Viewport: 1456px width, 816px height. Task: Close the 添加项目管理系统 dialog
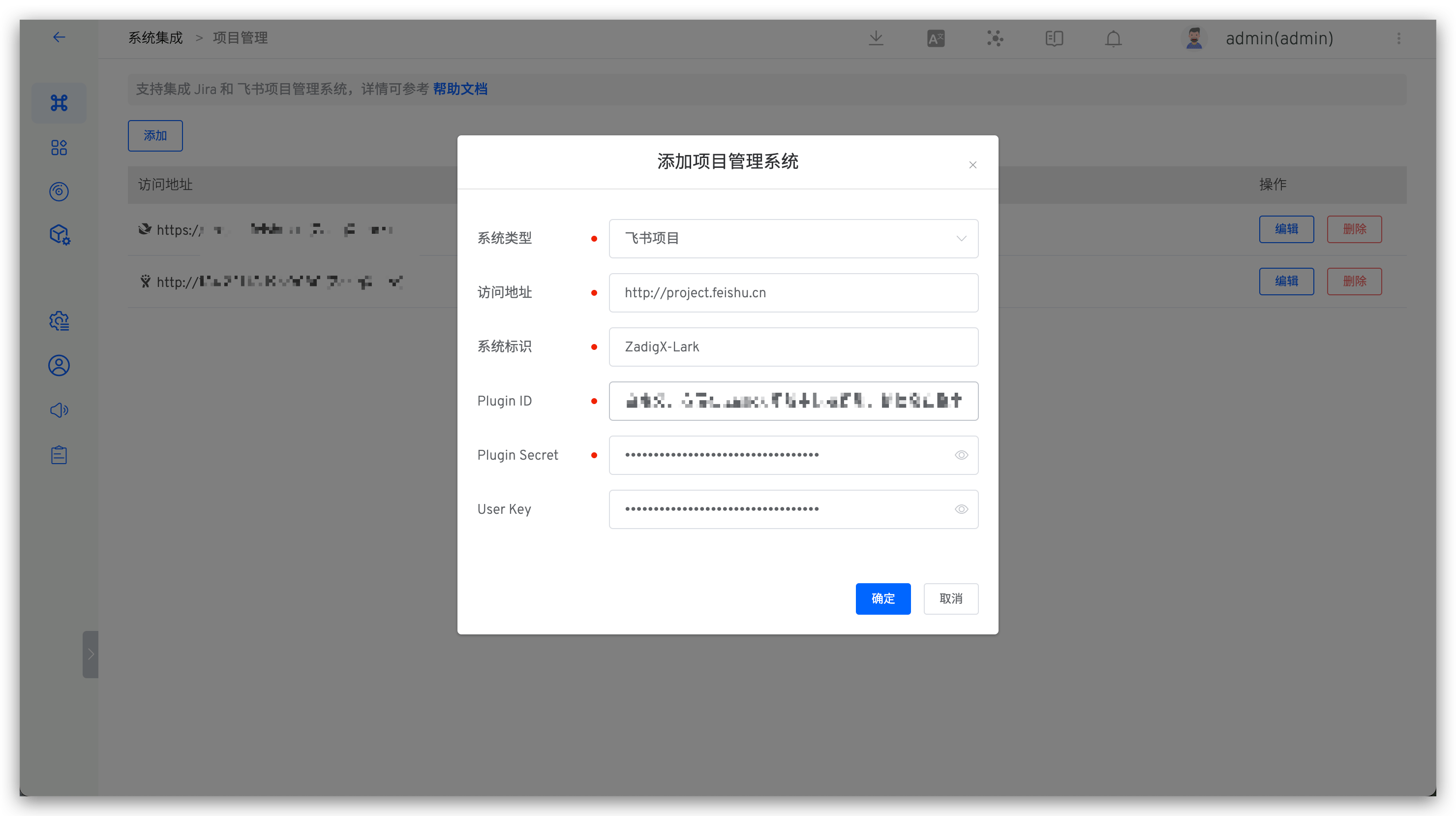[972, 165]
